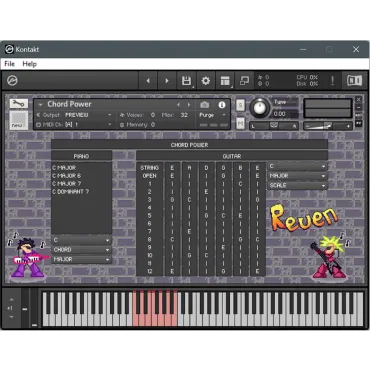Minimize the Kontakt window
This screenshot has height=370, width=370.
pyautogui.click(x=303, y=49)
